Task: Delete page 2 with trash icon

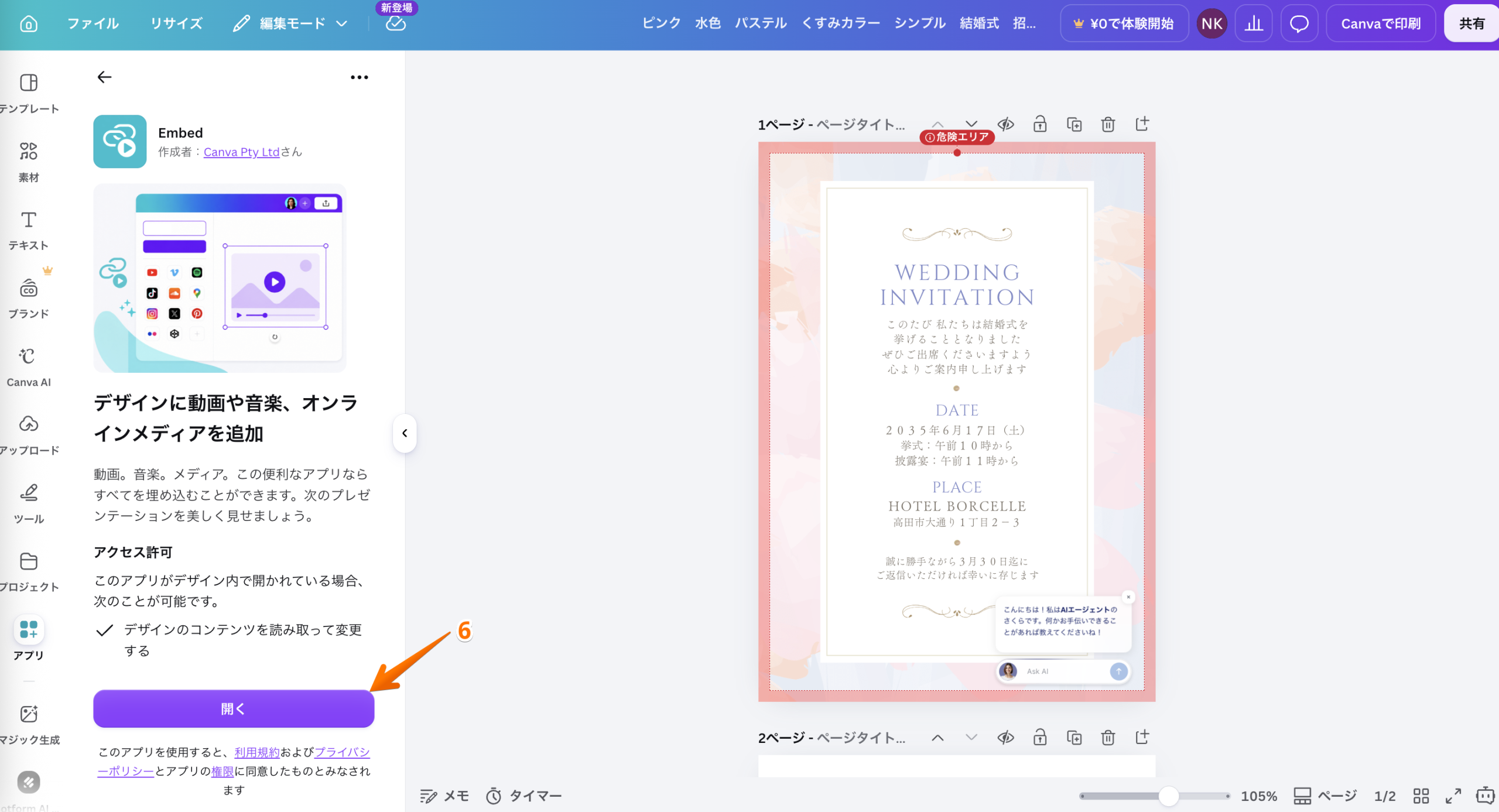Action: point(1108,737)
